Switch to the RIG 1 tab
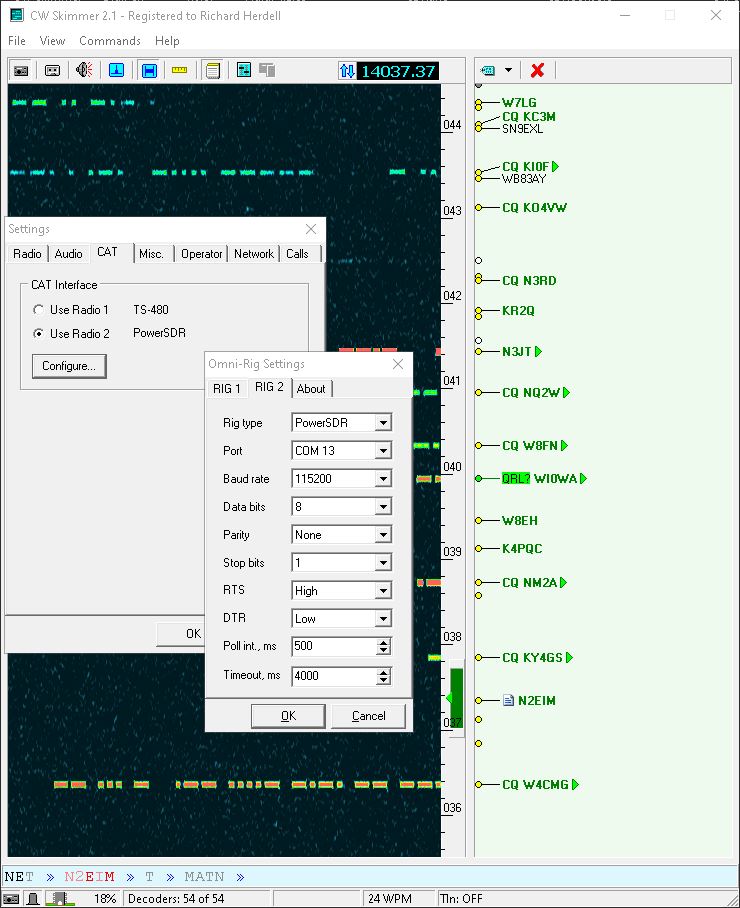 pos(226,389)
